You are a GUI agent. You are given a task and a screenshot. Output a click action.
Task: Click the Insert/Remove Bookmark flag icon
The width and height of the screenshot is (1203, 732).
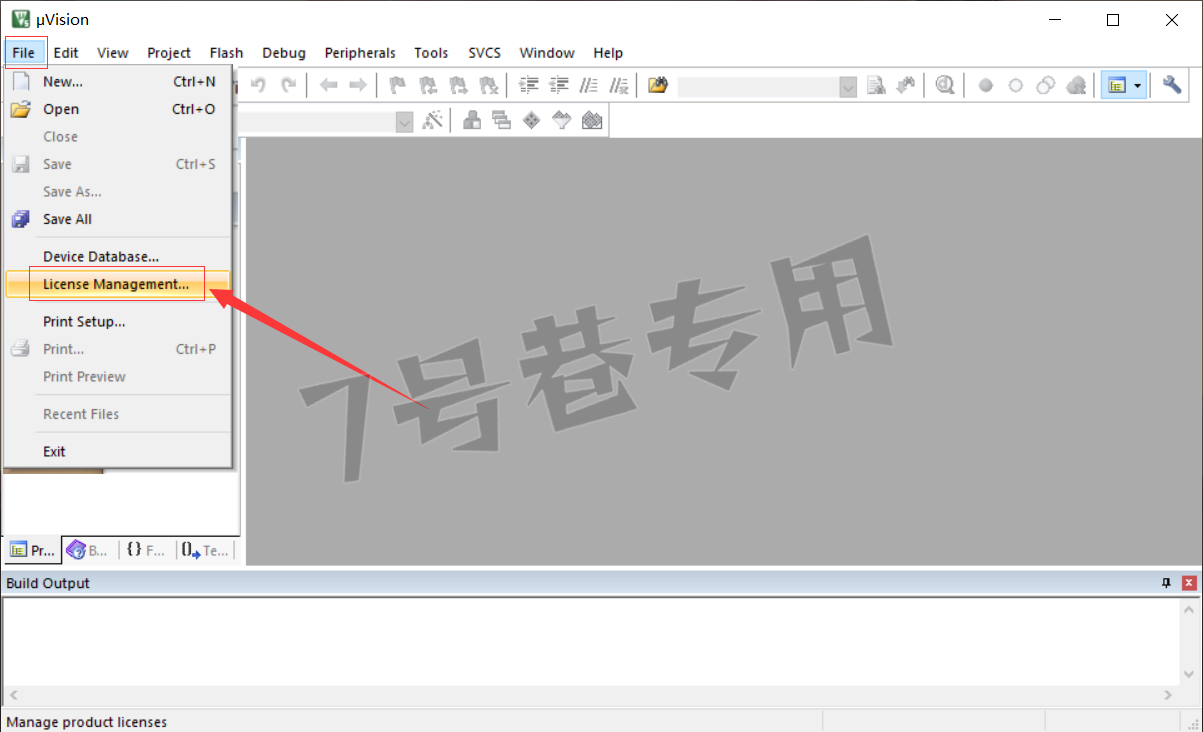pyautogui.click(x=397, y=85)
